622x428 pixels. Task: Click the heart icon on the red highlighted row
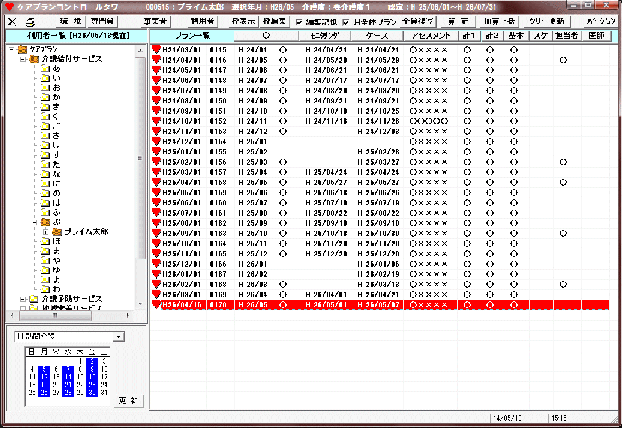[156, 305]
